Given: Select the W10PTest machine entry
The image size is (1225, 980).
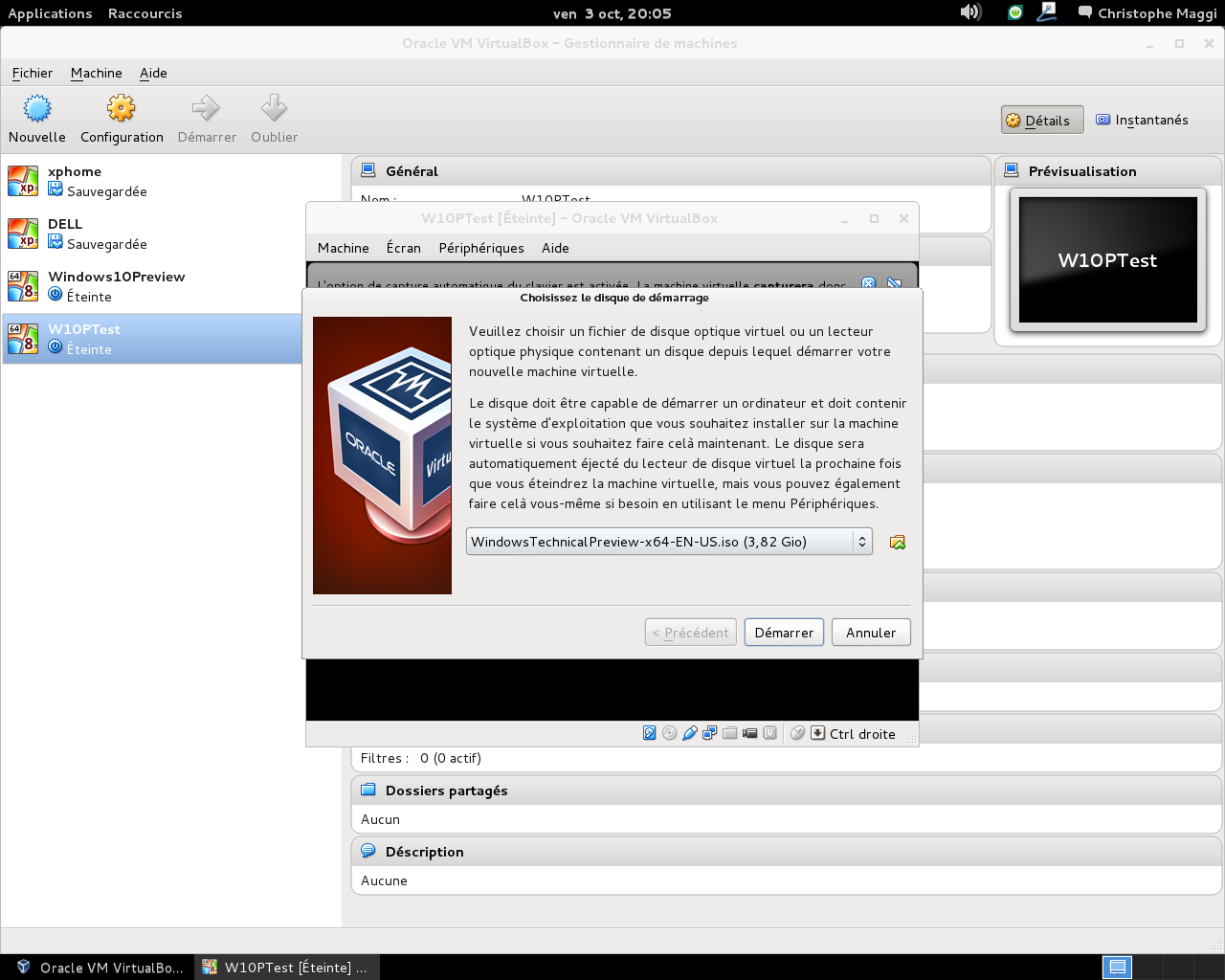Looking at the screenshot, I should [x=153, y=339].
